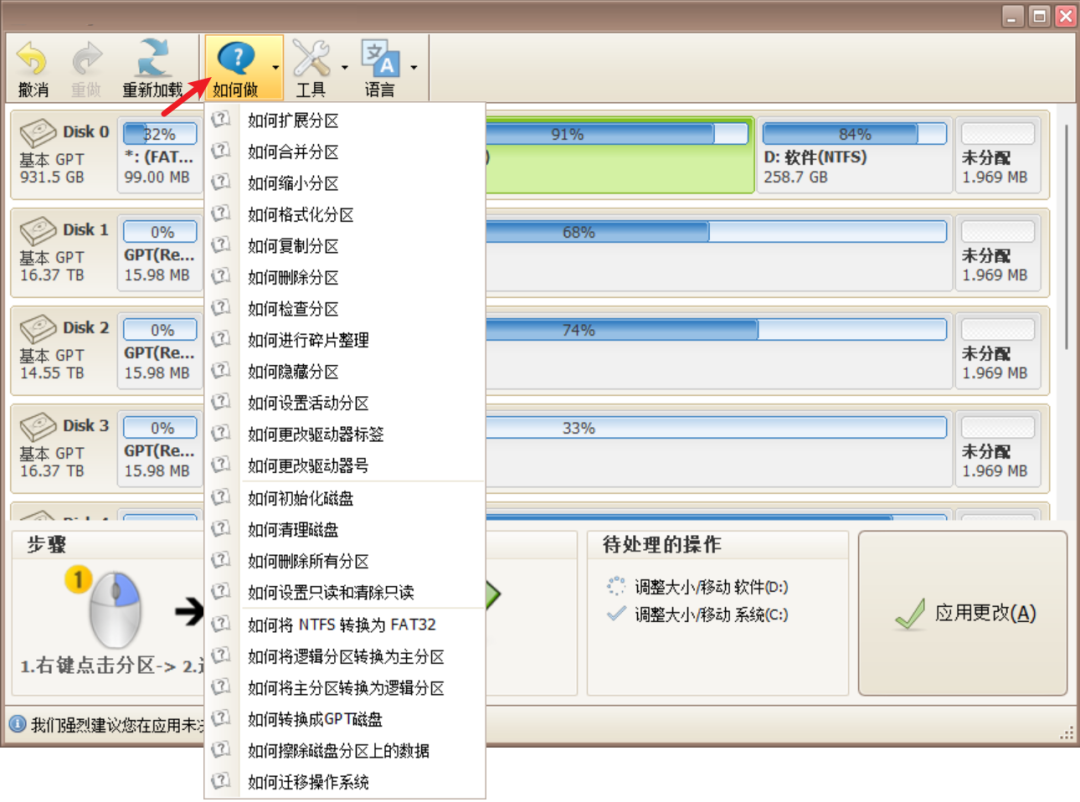
Task: Open help topic 如何隐藏分区
Action: [345, 372]
